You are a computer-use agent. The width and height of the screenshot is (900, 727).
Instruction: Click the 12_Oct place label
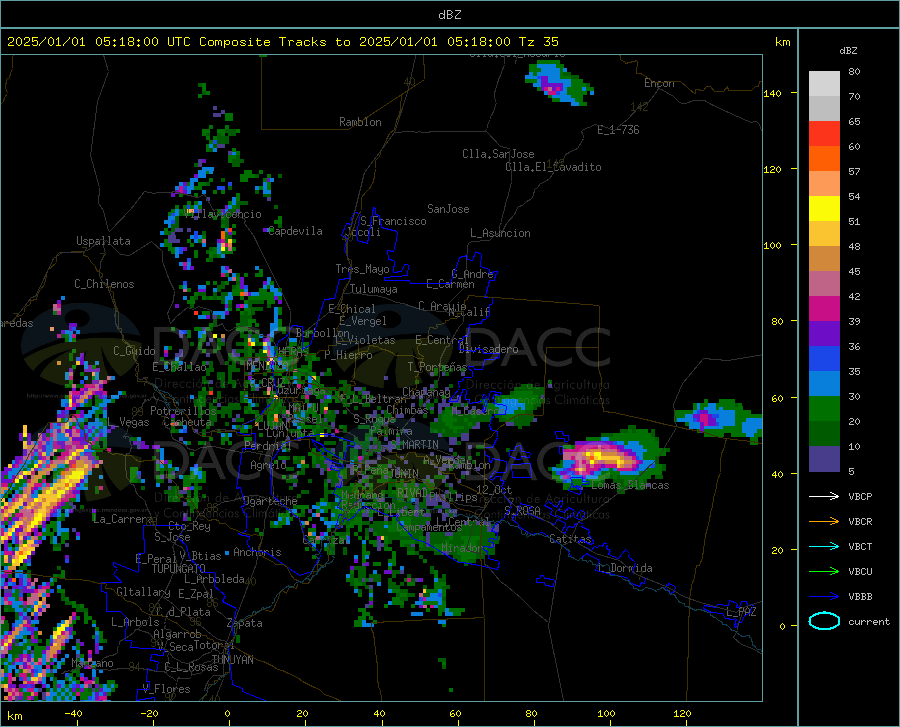(494, 489)
